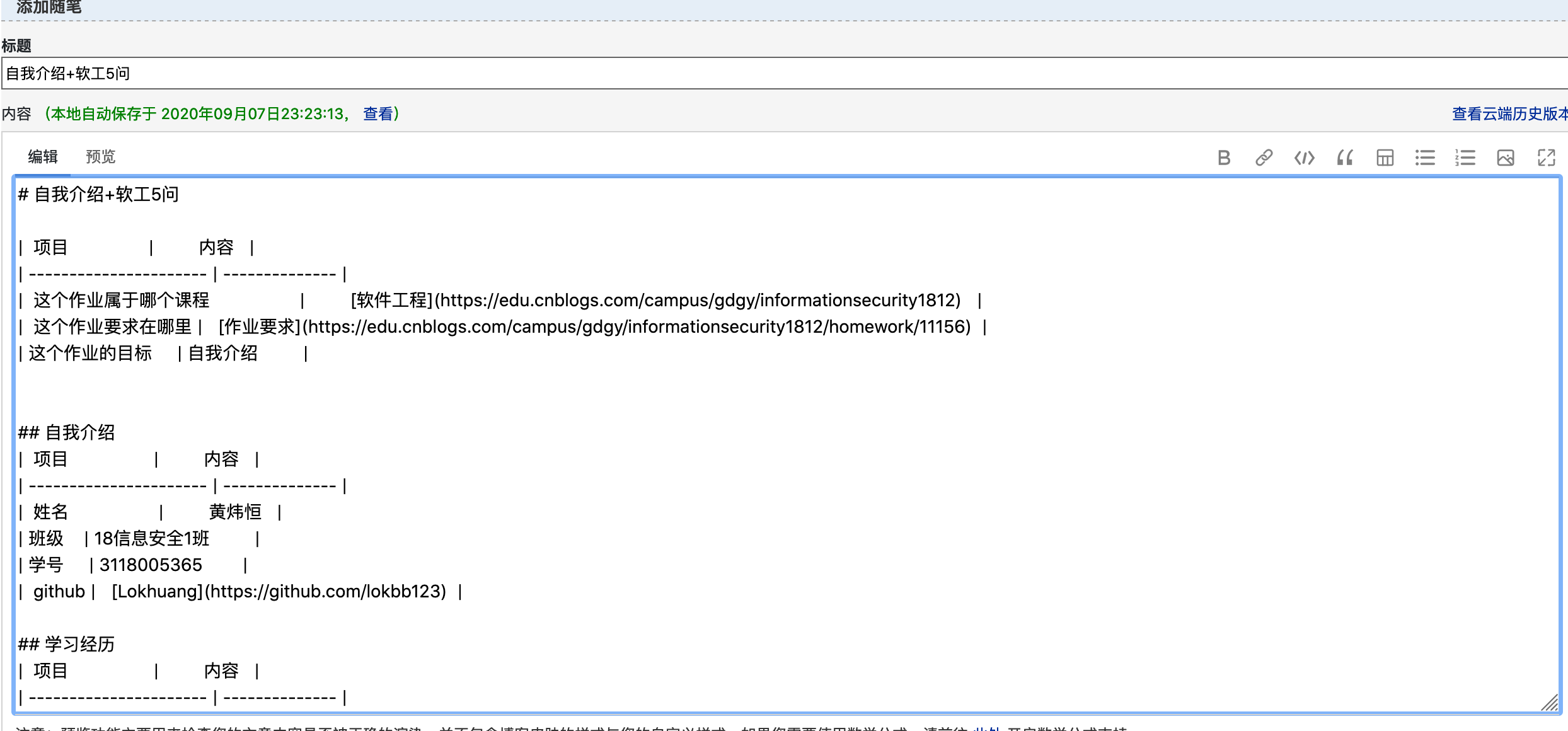Insert a table with the table icon

click(1385, 158)
